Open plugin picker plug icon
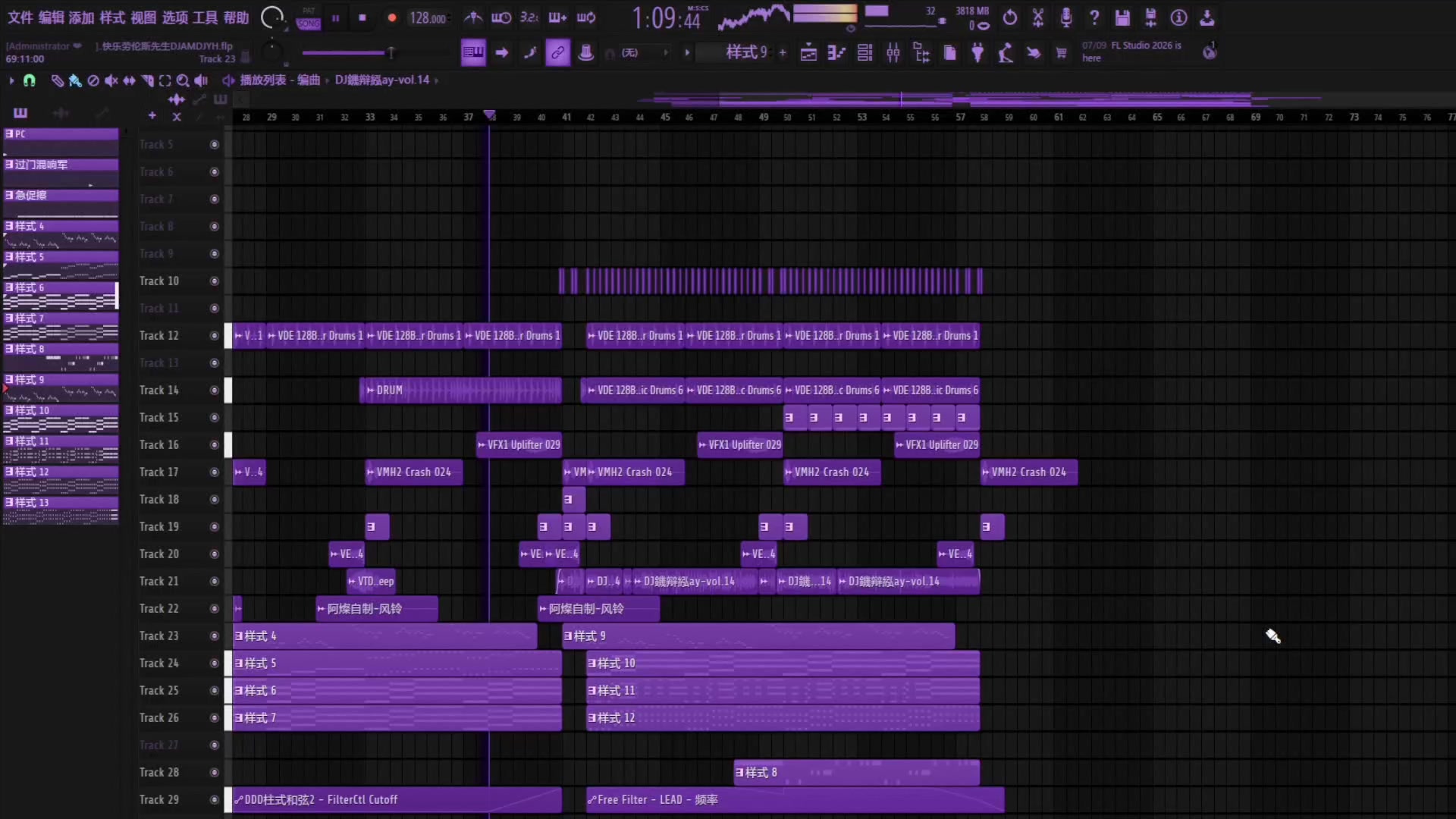The width and height of the screenshot is (1456, 819). (x=977, y=52)
